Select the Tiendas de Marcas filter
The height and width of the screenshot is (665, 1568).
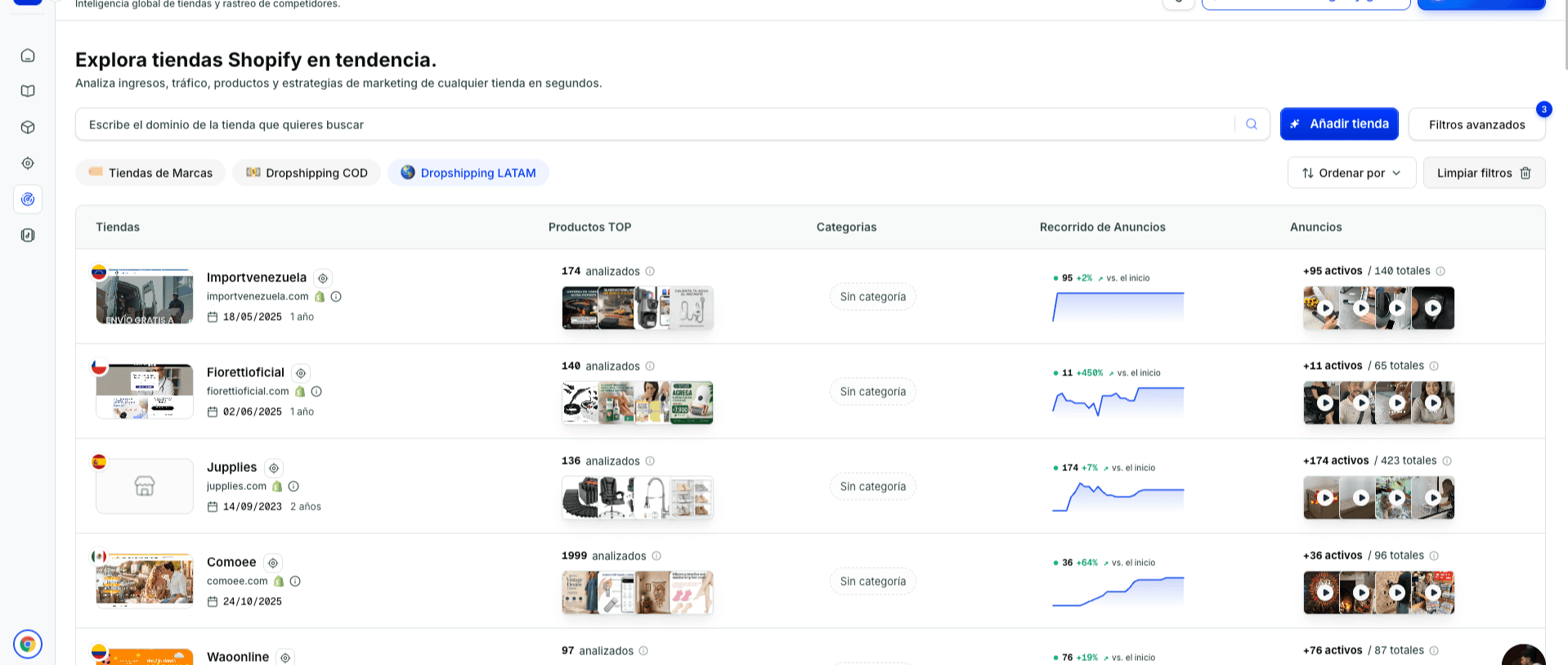tap(150, 173)
